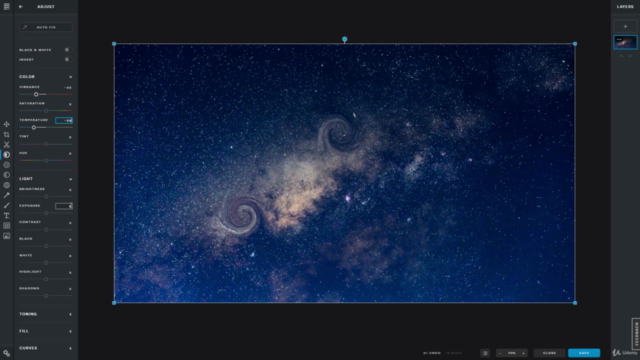Screen dimensions: 640x360
Task: Select the Draw brush tool
Action: [7, 205]
